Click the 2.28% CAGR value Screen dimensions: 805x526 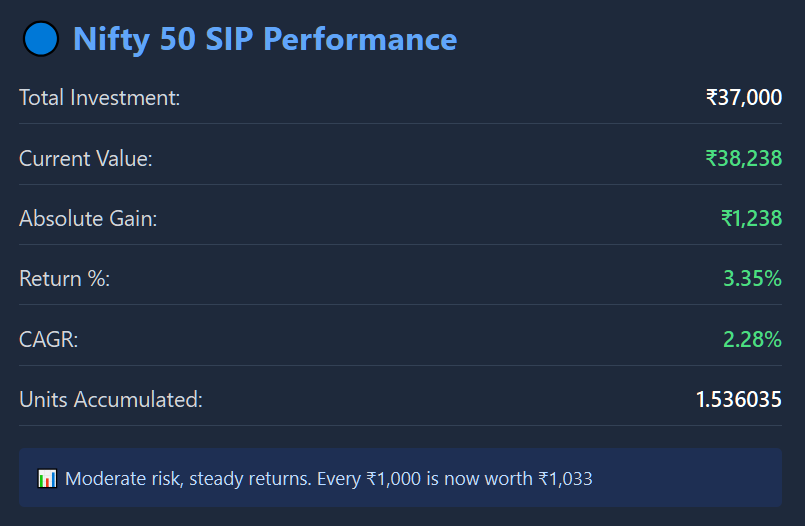coord(752,339)
